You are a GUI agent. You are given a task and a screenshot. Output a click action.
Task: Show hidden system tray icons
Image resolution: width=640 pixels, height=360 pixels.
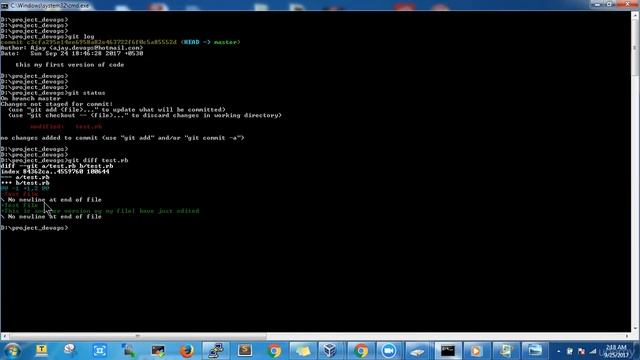click(x=558, y=351)
